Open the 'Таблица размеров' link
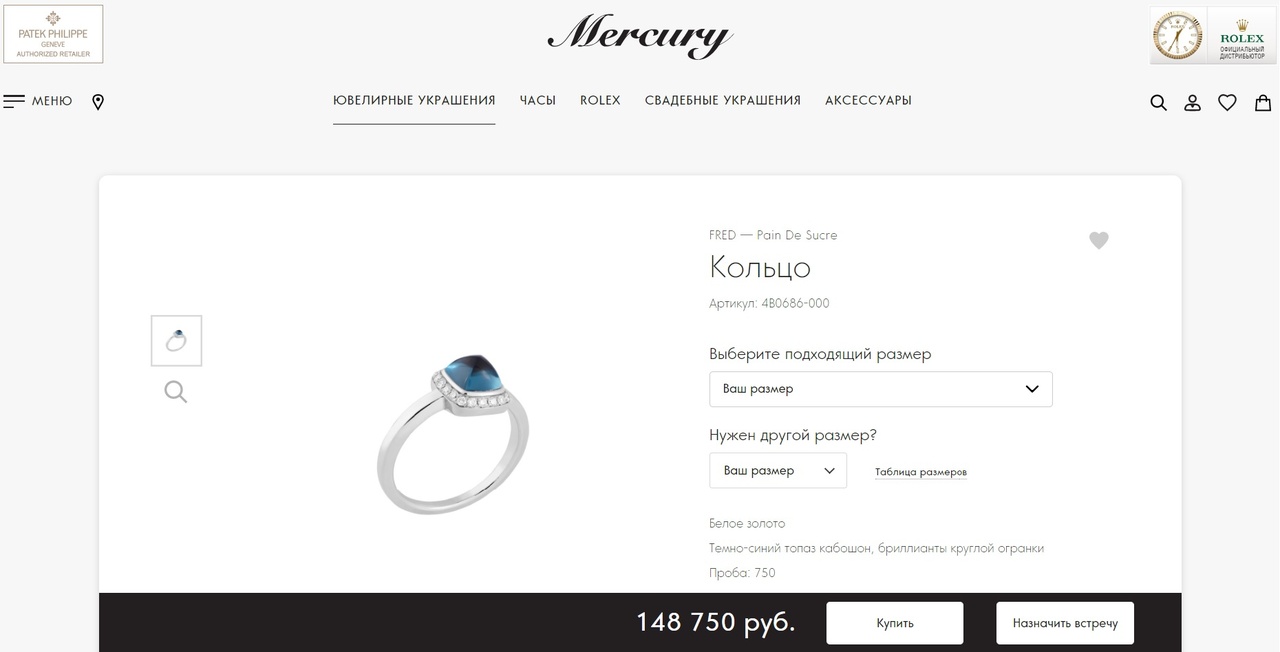 click(x=921, y=472)
